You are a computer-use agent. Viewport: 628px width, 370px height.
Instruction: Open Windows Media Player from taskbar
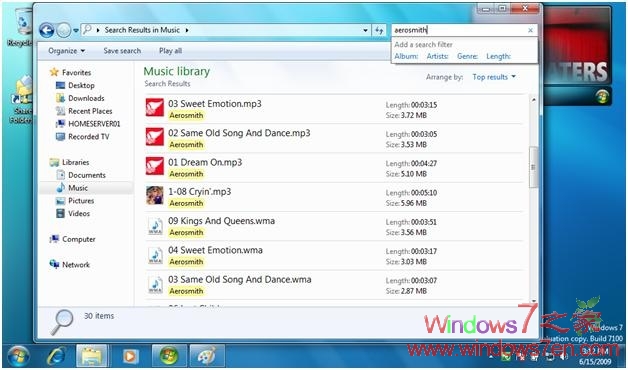pyautogui.click(x=130, y=356)
